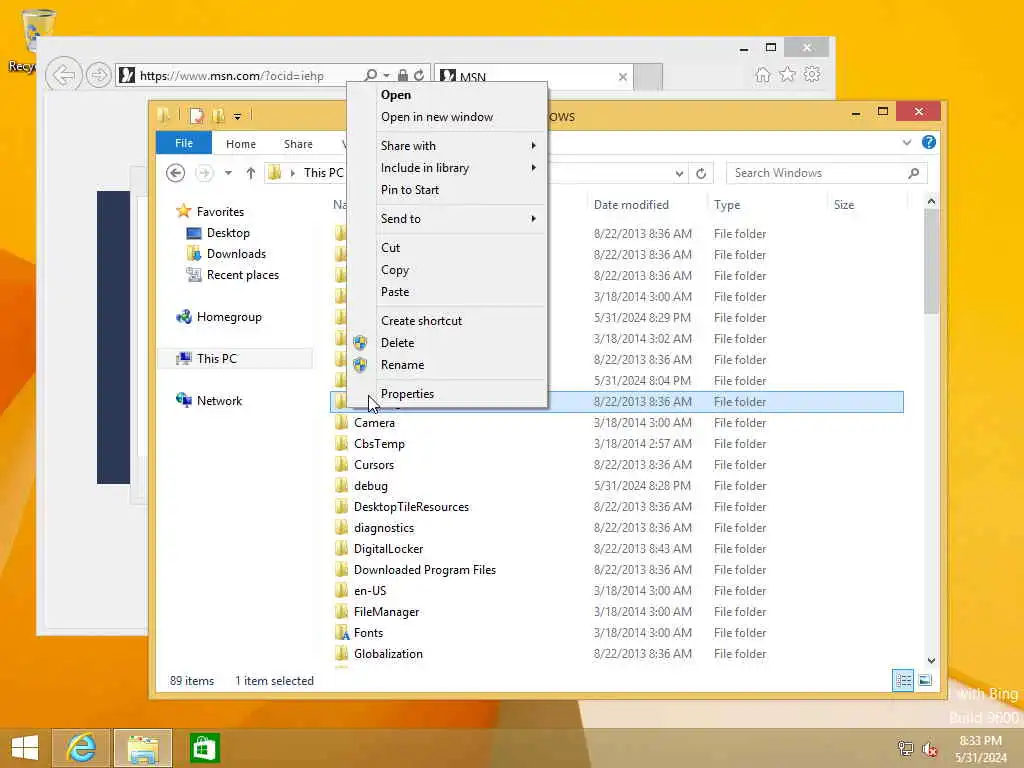Open IE Home page icon
The height and width of the screenshot is (768, 1024).
point(762,74)
